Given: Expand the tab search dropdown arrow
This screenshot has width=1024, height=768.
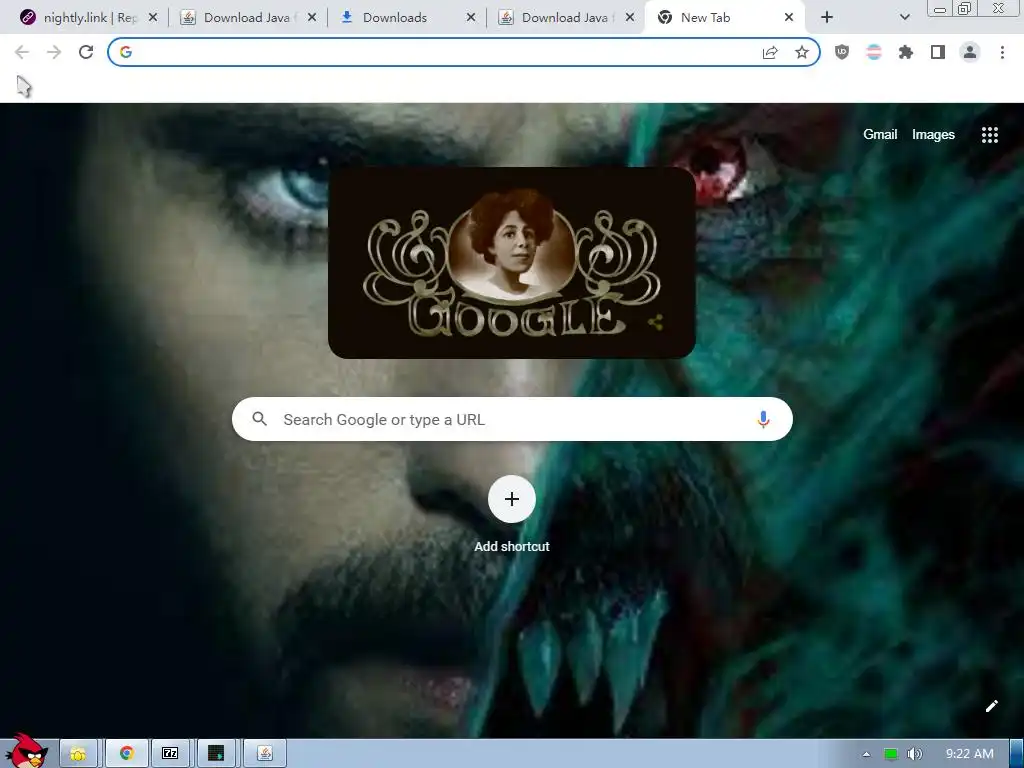Looking at the screenshot, I should point(904,18).
